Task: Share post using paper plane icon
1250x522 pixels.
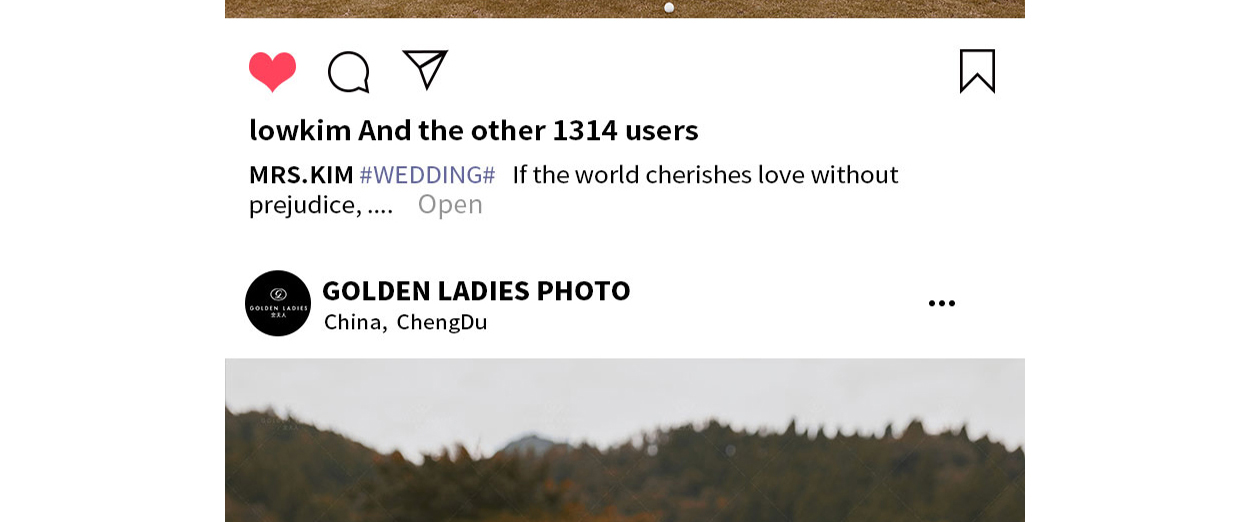Action: 425,69
